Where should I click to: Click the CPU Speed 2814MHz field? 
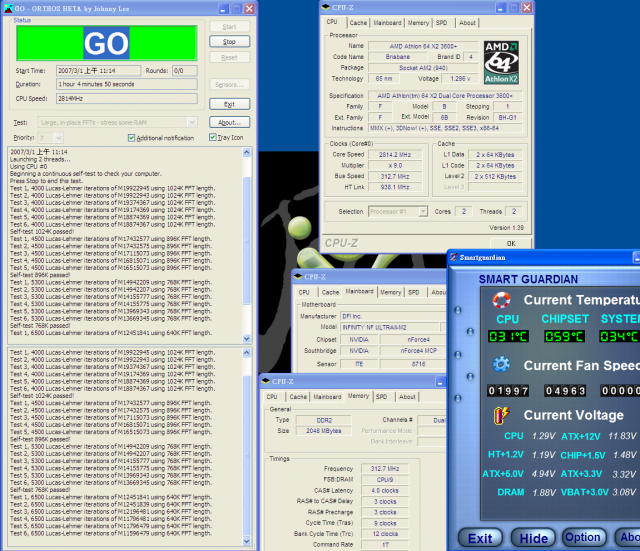tap(127, 98)
